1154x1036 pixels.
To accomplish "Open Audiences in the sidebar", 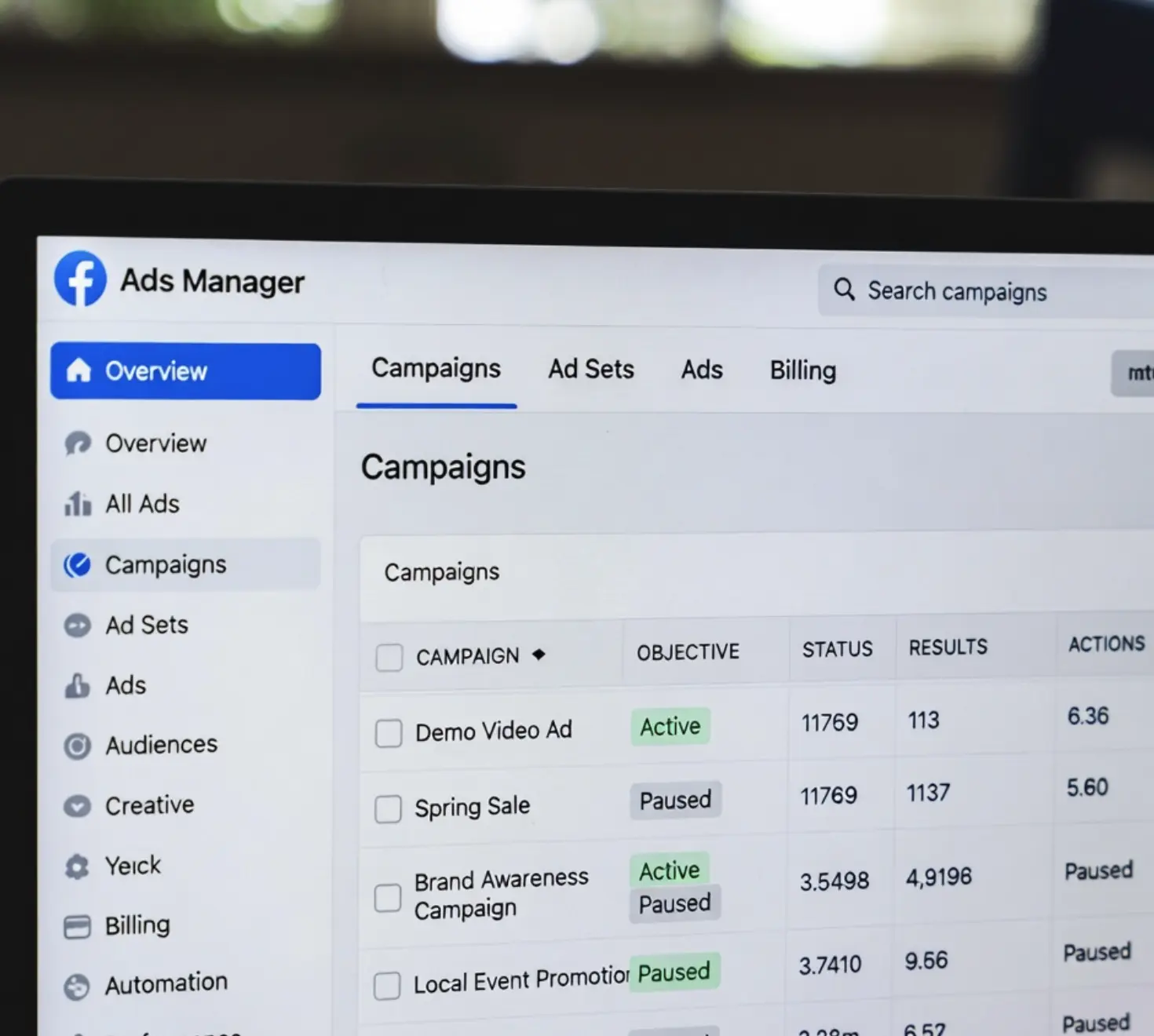I will 161,744.
